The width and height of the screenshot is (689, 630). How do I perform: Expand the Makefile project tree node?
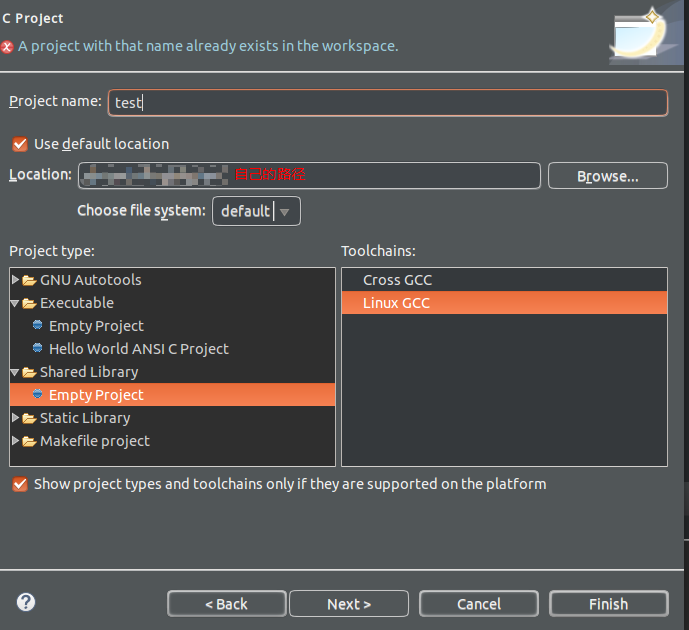[x=15, y=440]
